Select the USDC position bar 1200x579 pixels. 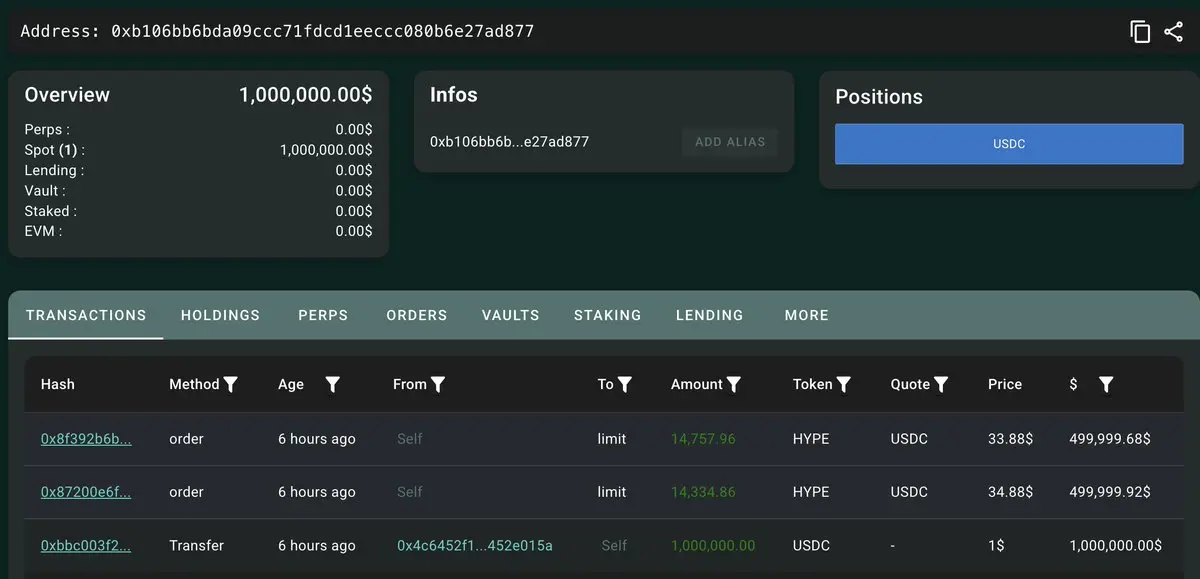(x=1009, y=144)
